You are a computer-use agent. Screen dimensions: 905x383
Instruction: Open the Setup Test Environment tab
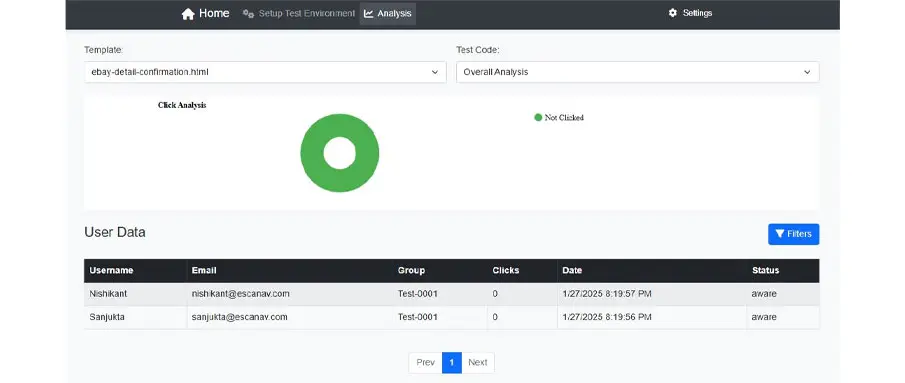298,13
